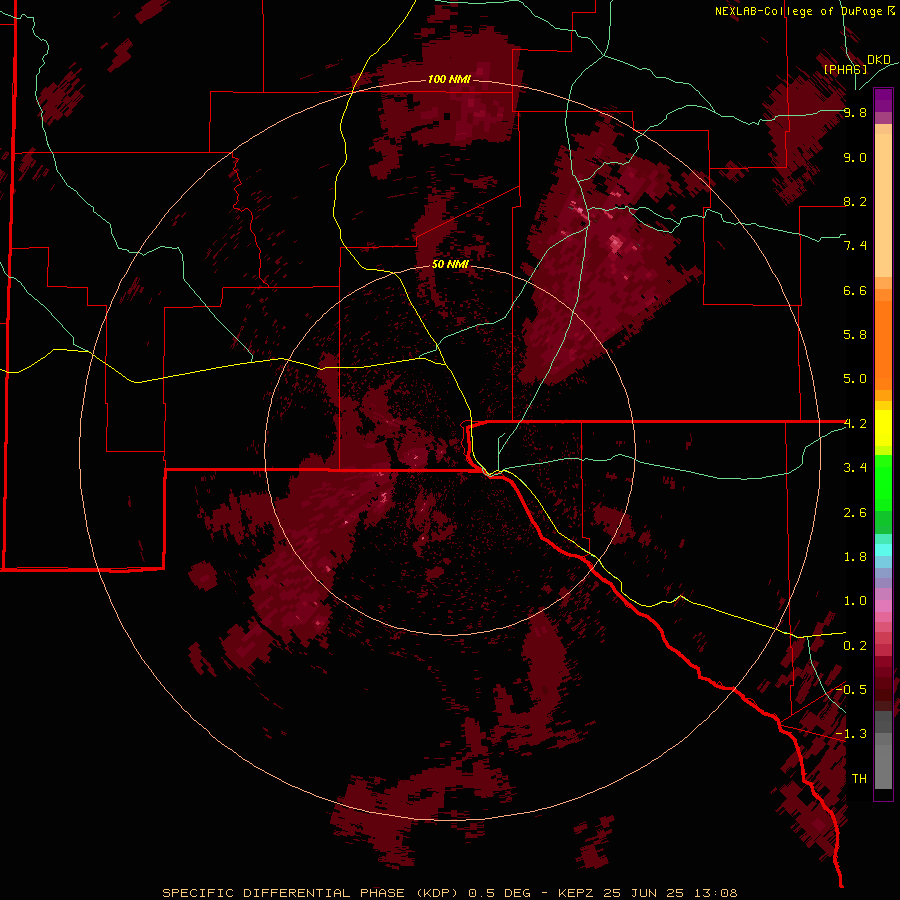Select the 100 NMI range ring label
The height and width of the screenshot is (900, 900).
[x=449, y=79]
